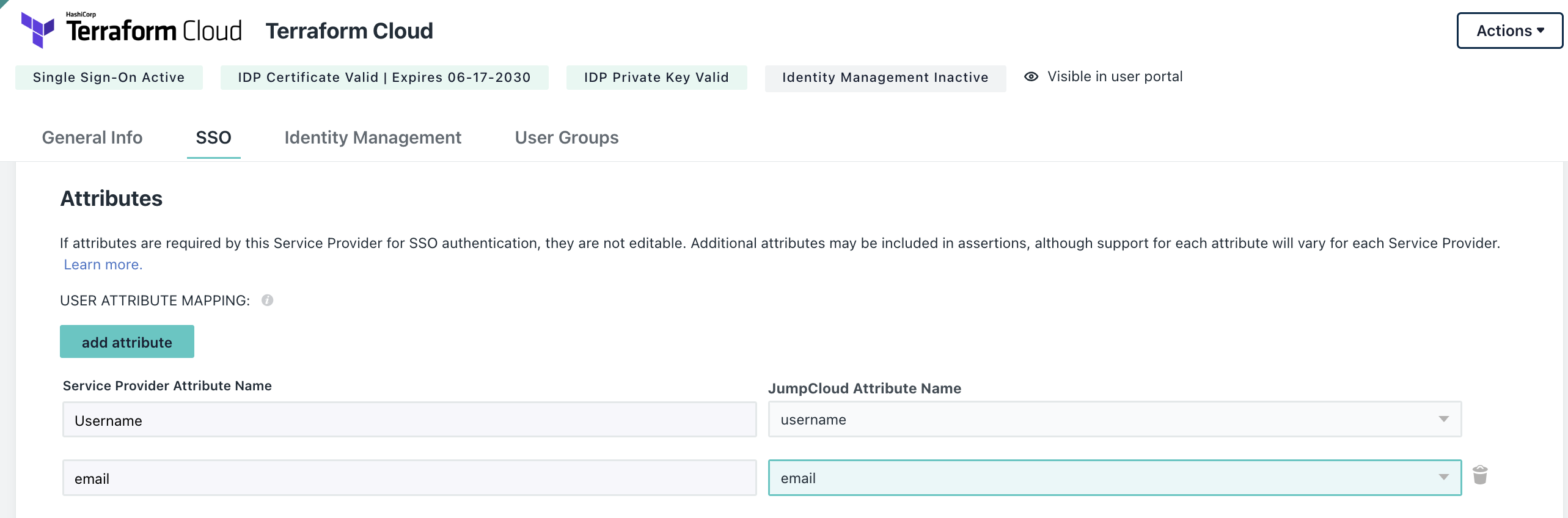The height and width of the screenshot is (518, 1568).
Task: Select the SSO tab
Action: pyautogui.click(x=213, y=137)
